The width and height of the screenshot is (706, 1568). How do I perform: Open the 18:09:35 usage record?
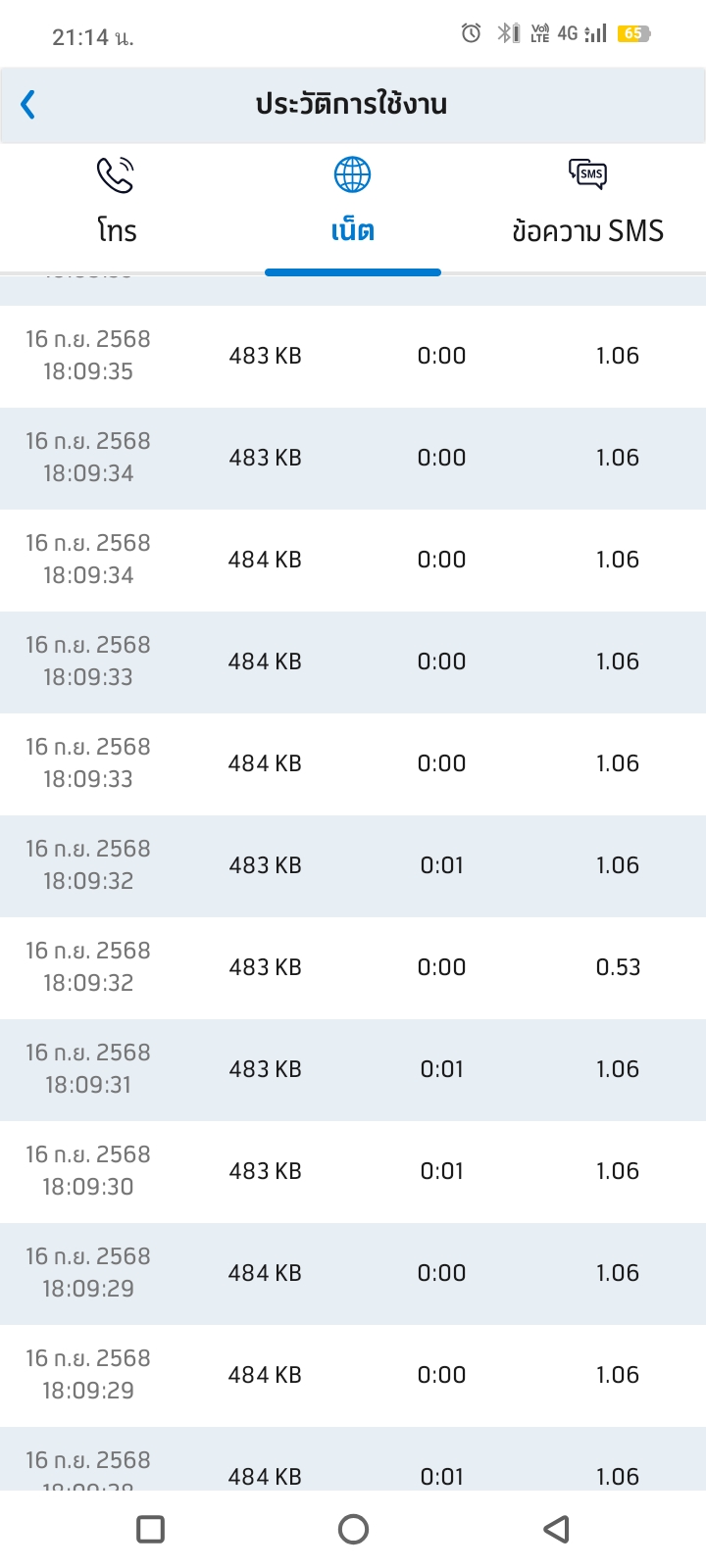point(353,356)
